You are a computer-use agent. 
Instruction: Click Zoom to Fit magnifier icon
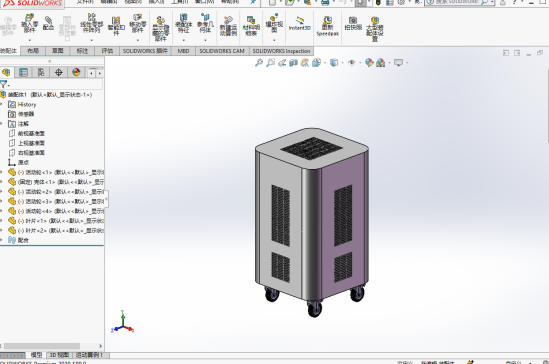coord(259,63)
